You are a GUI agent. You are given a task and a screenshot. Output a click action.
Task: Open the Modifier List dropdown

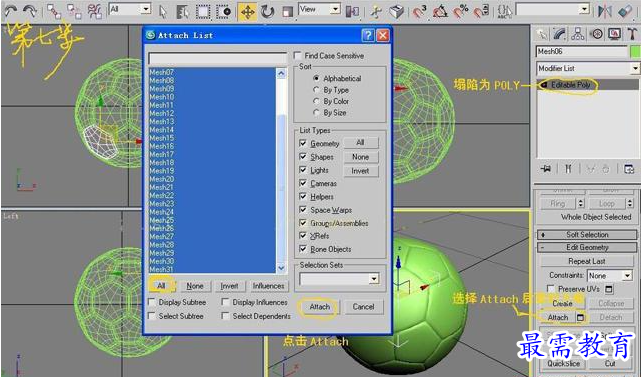pos(635,68)
